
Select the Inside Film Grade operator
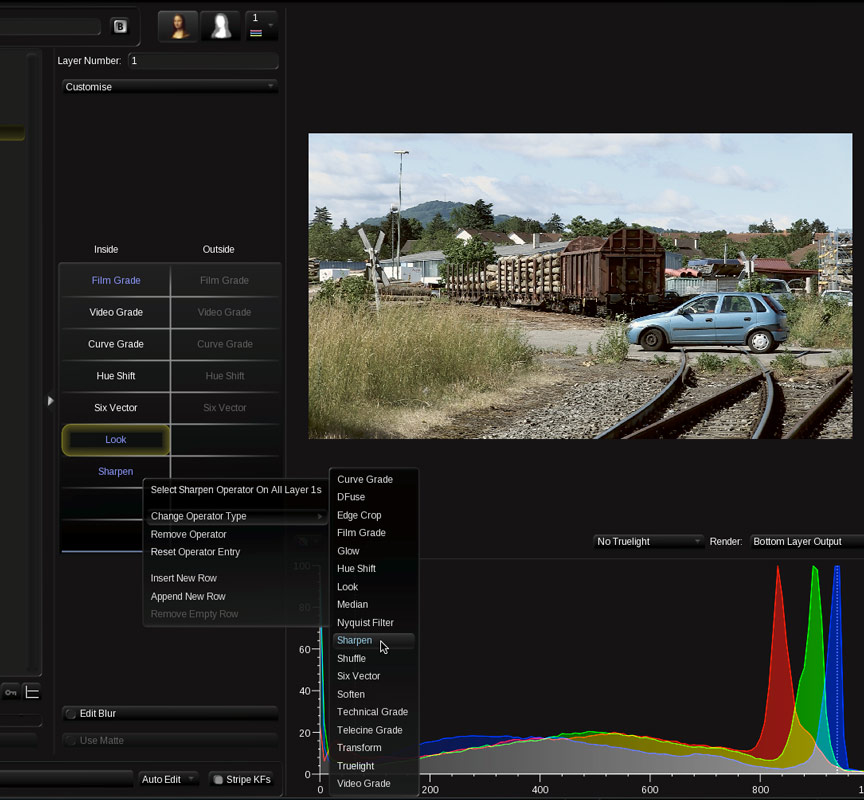pyautogui.click(x=116, y=281)
